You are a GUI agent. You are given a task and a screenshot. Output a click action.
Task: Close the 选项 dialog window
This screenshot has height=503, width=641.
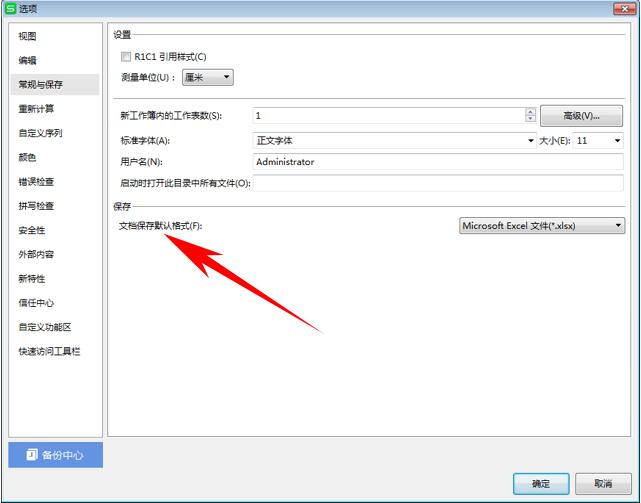click(625, 9)
